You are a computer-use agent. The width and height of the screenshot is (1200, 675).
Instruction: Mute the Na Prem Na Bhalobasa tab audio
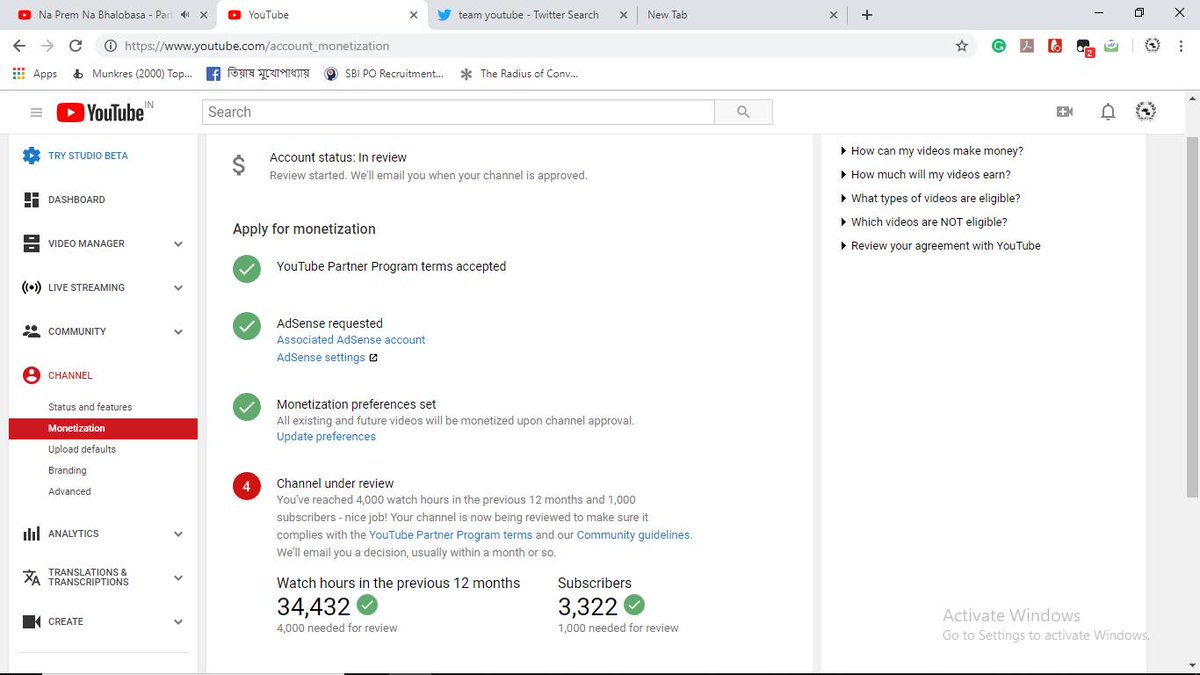tap(185, 15)
